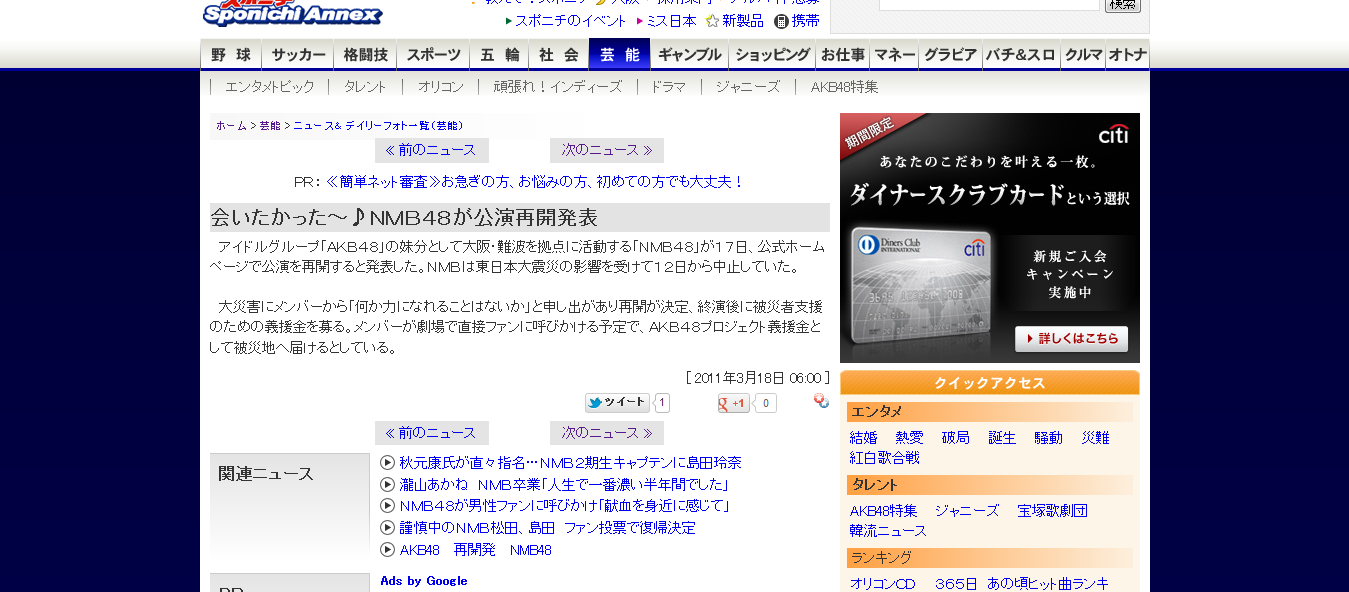Screen dimensions: 1349x592
Task: Open the スポーツ navigation tab
Action: click(434, 55)
